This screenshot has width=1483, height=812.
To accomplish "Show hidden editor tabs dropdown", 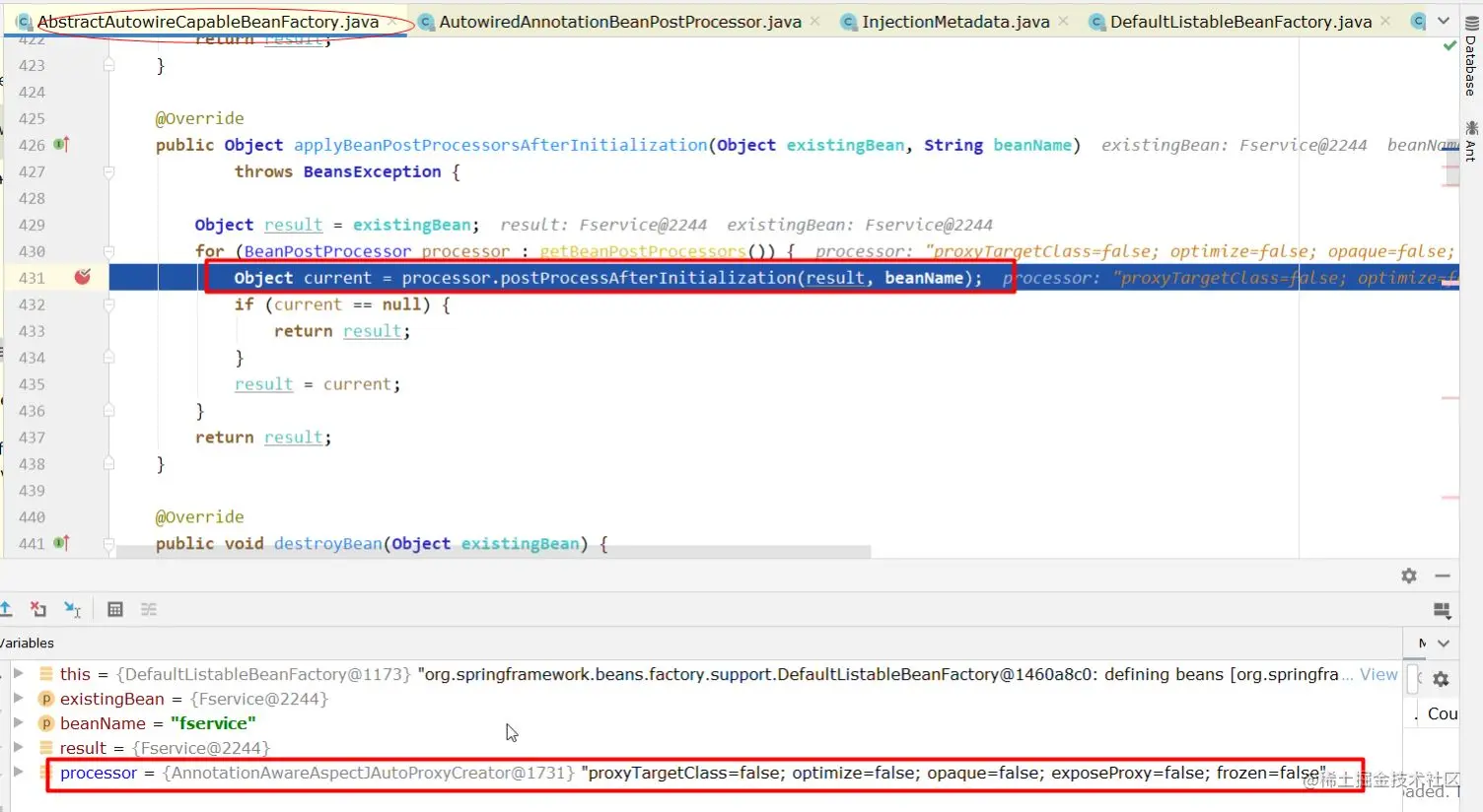I will [x=1444, y=21].
